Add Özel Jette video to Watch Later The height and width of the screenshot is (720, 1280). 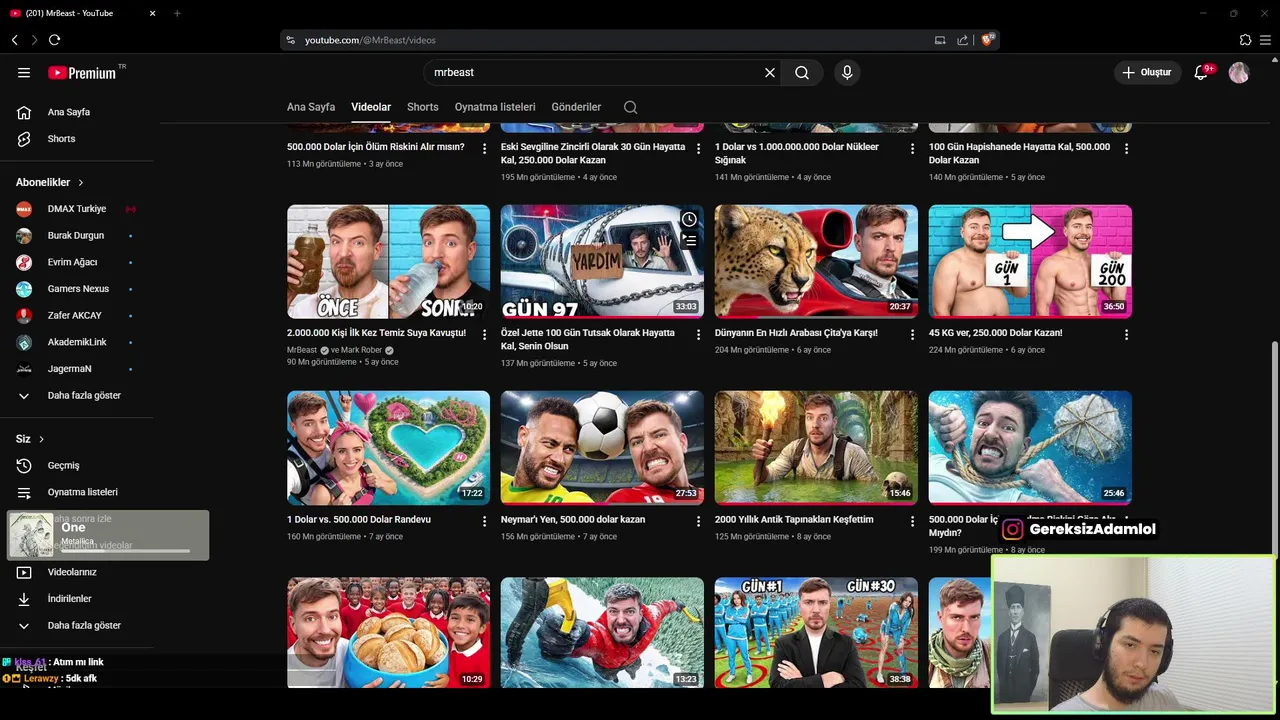[x=689, y=219]
